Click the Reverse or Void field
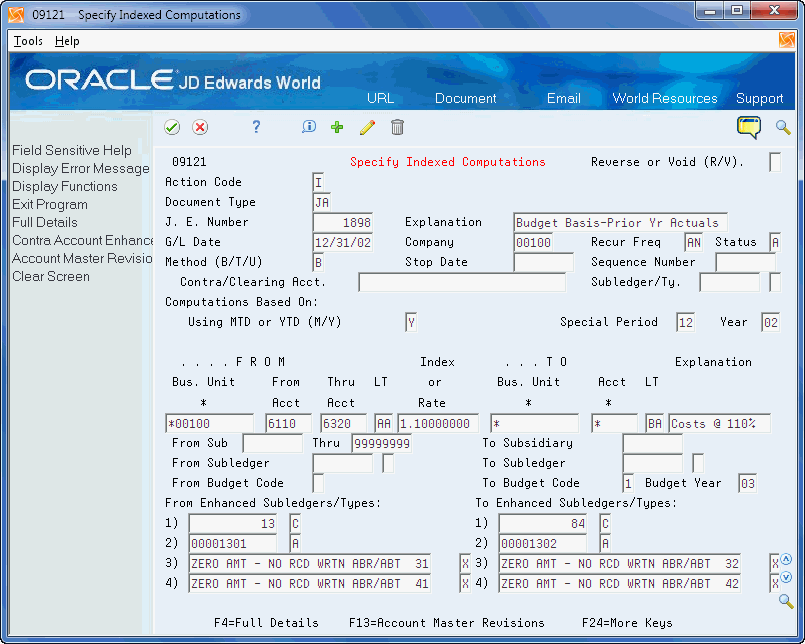Image resolution: width=805 pixels, height=644 pixels. [775, 162]
